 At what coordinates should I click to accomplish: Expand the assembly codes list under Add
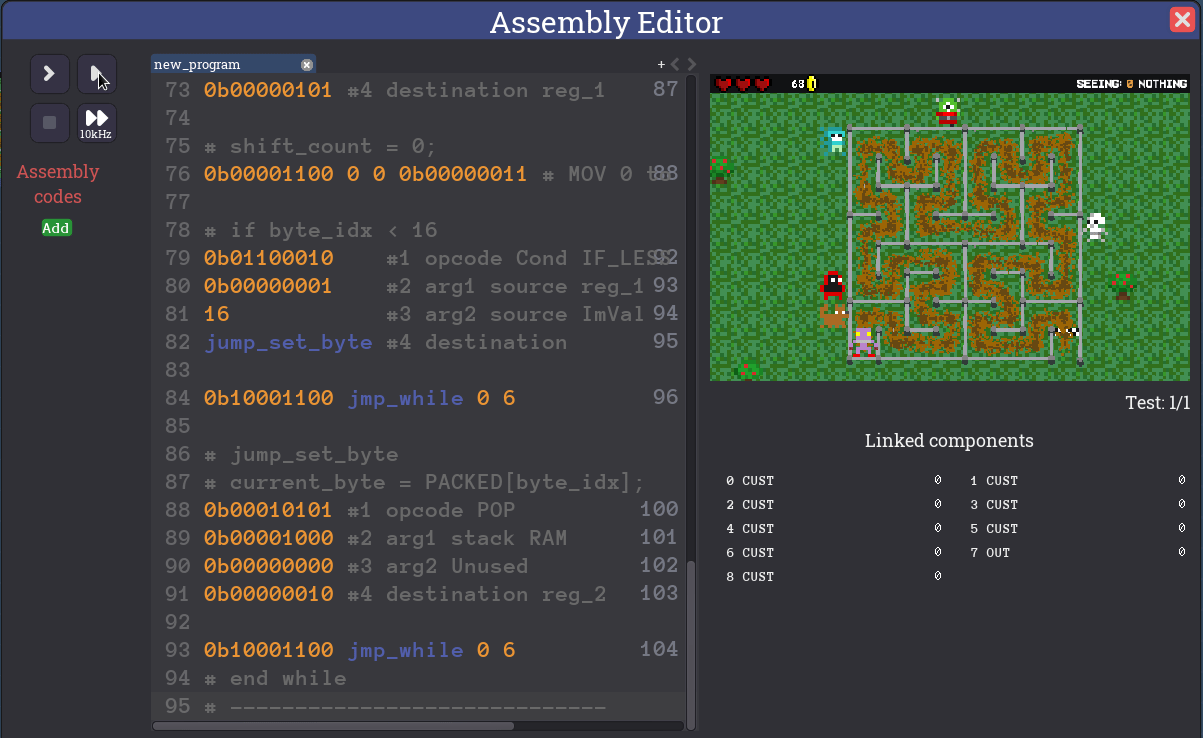point(56,227)
